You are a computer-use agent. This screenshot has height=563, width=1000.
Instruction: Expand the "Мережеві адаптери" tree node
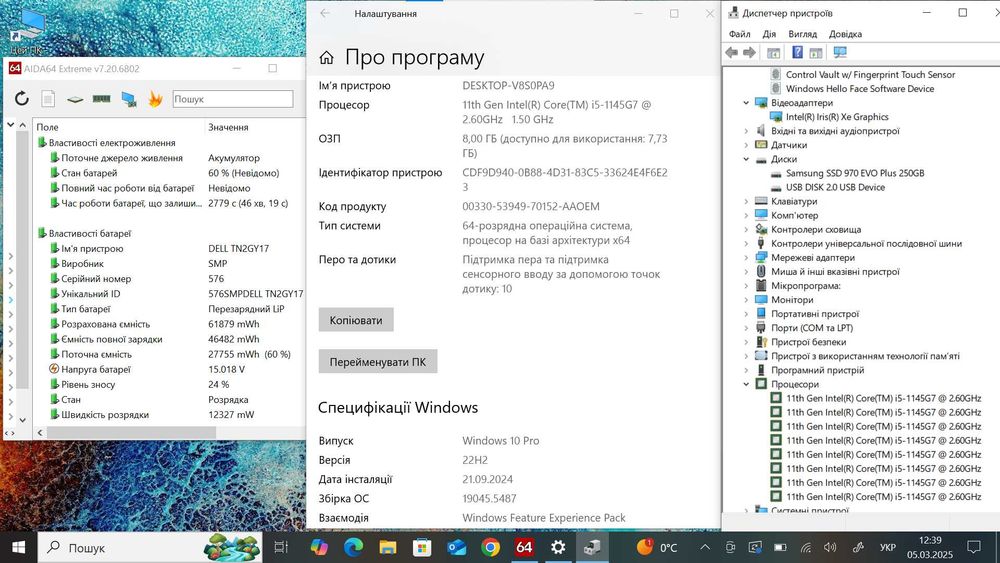coord(746,258)
